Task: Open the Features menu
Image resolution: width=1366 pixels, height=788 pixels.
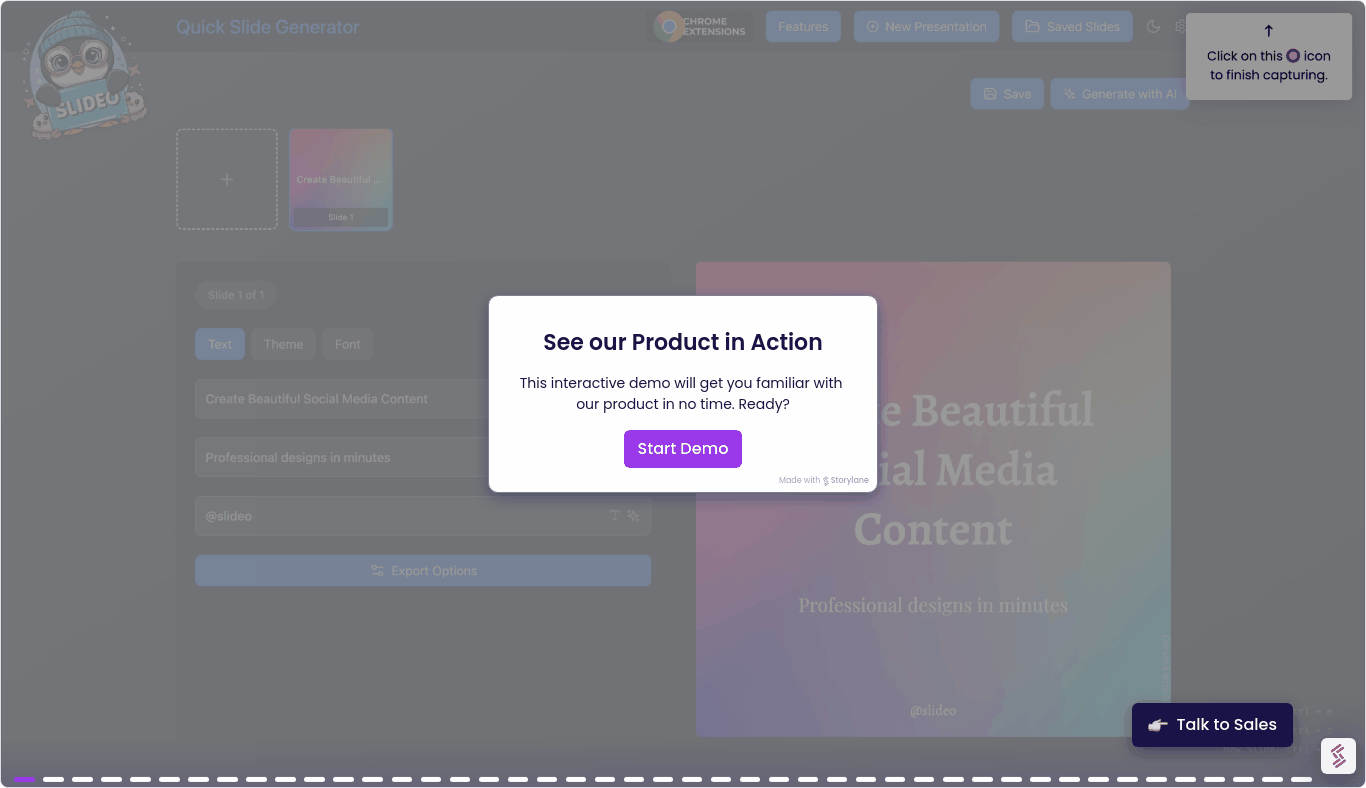Action: (803, 27)
